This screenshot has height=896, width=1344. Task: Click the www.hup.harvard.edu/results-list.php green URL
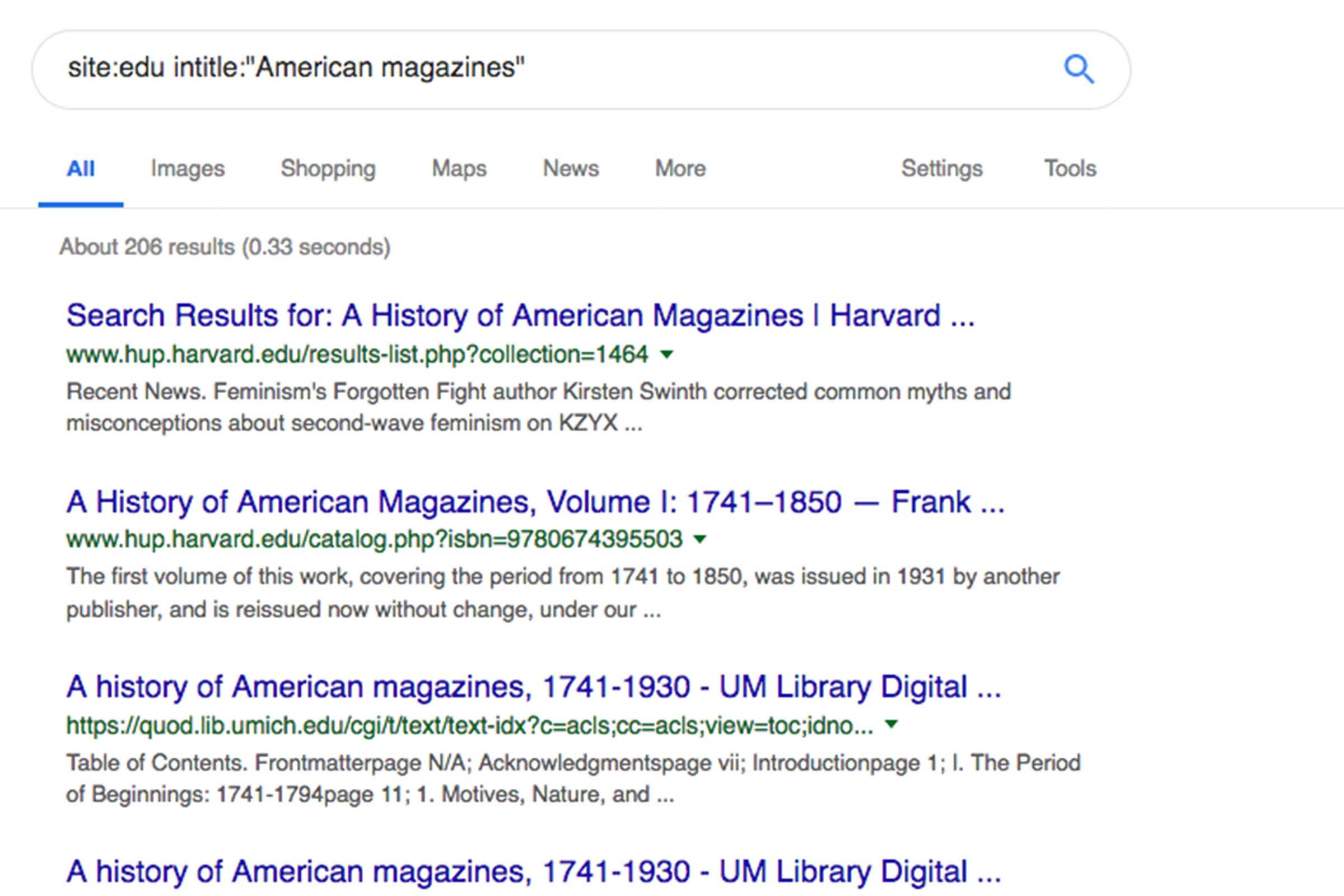(357, 355)
